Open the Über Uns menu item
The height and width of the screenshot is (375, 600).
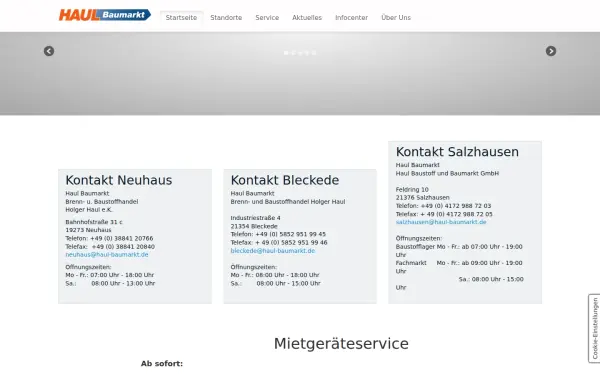[396, 18]
